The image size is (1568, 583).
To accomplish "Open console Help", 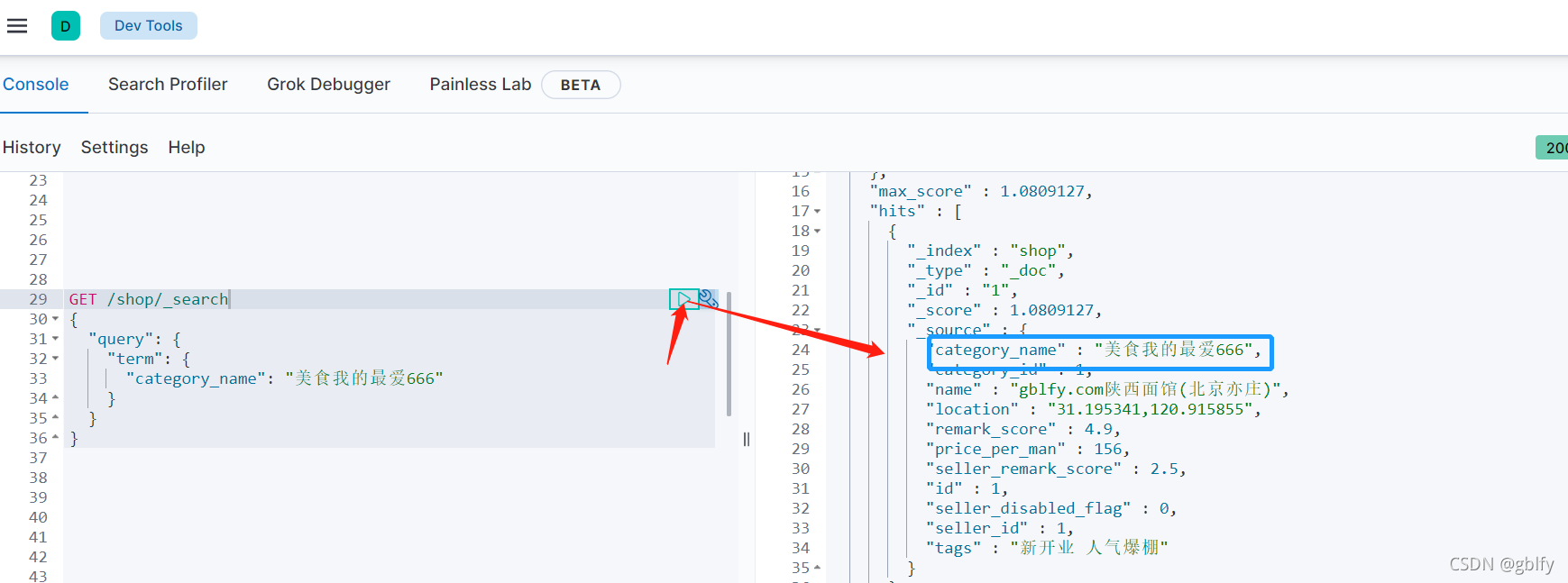I will pos(187,147).
